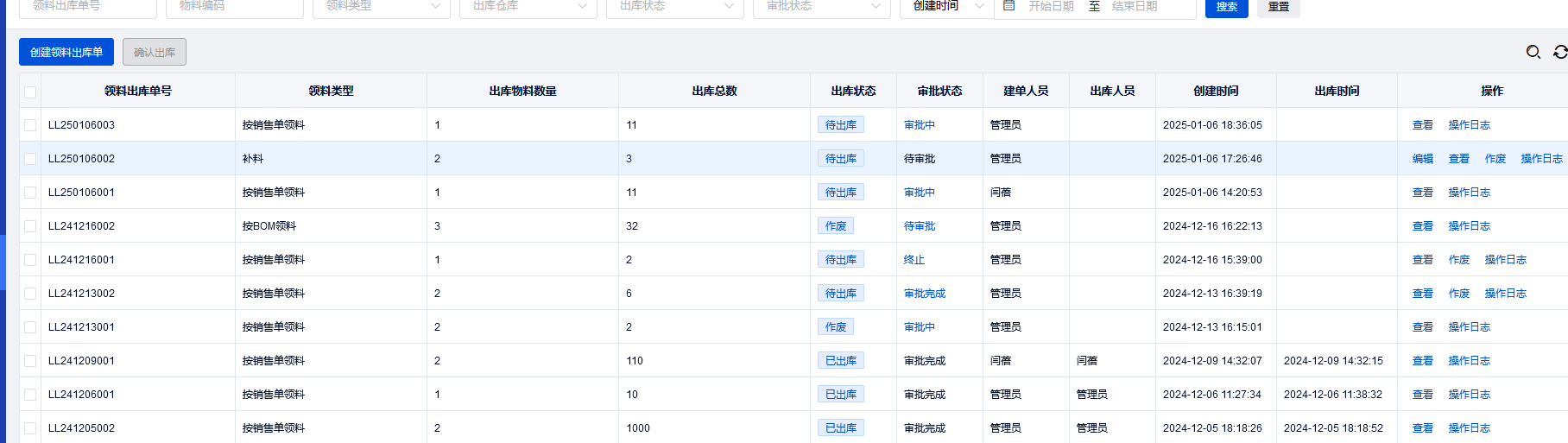This screenshot has height=443, width=1568.
Task: Click the search magnifier icon above table
Action: [1533, 52]
